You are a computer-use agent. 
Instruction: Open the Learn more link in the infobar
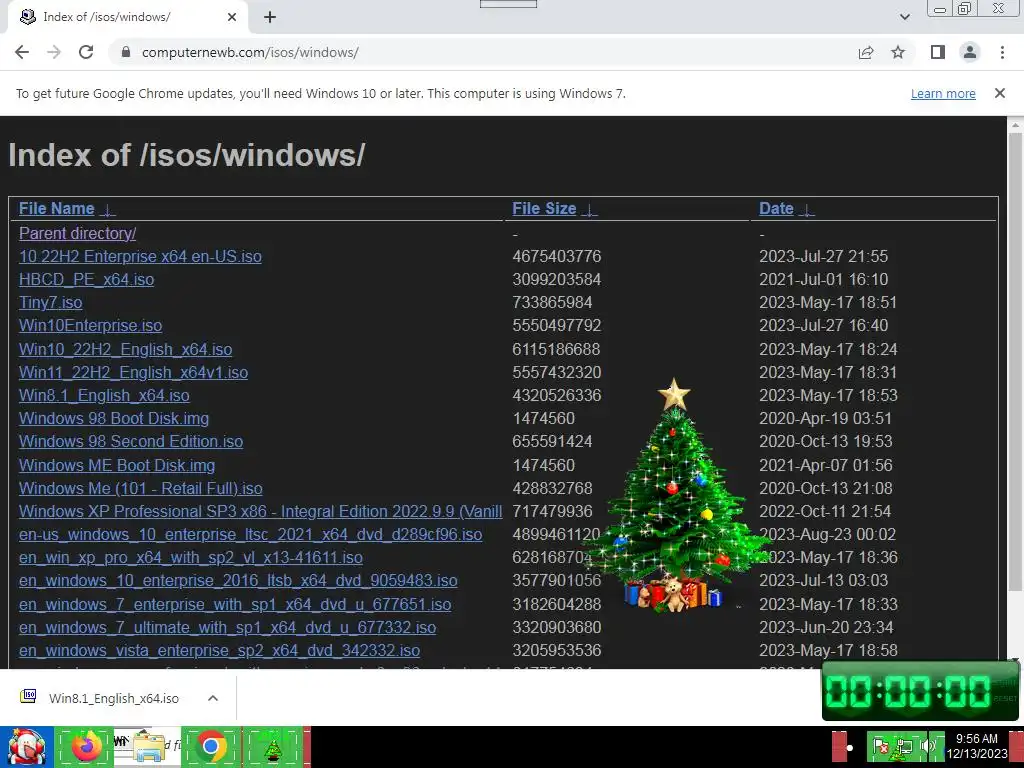pyautogui.click(x=943, y=93)
